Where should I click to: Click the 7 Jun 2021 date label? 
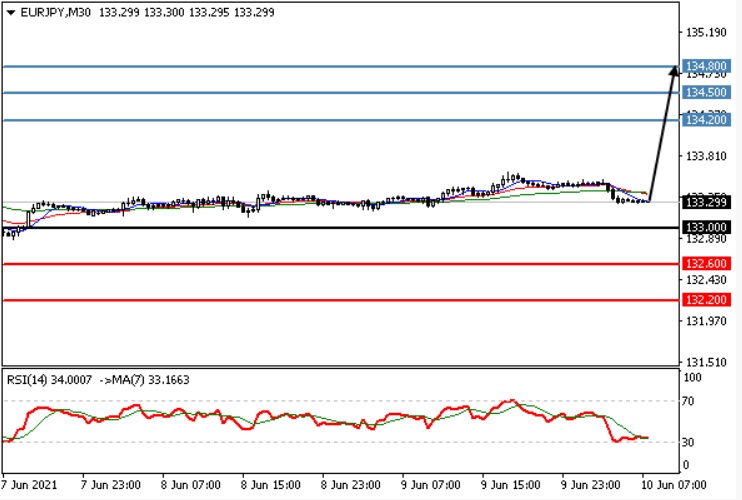coord(29,485)
